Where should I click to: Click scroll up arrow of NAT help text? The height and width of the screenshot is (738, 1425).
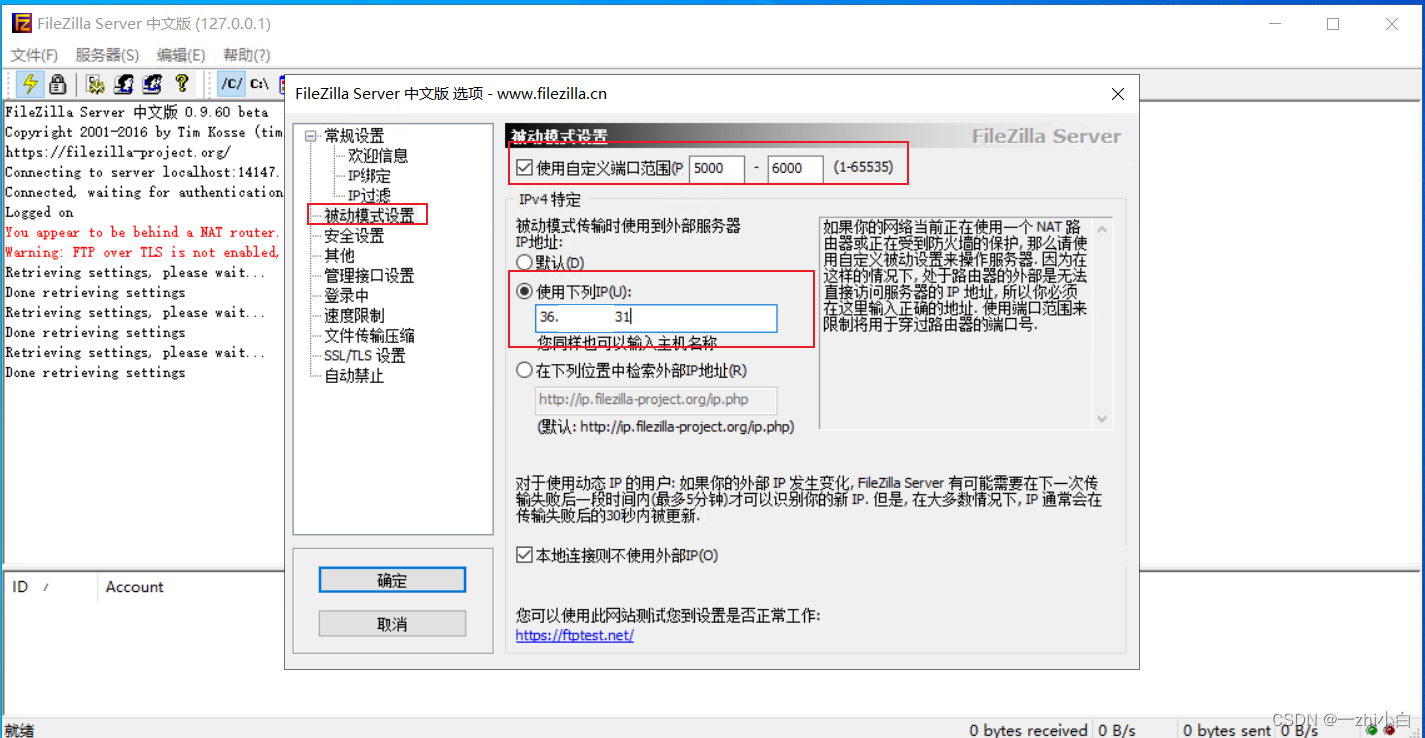point(1102,227)
